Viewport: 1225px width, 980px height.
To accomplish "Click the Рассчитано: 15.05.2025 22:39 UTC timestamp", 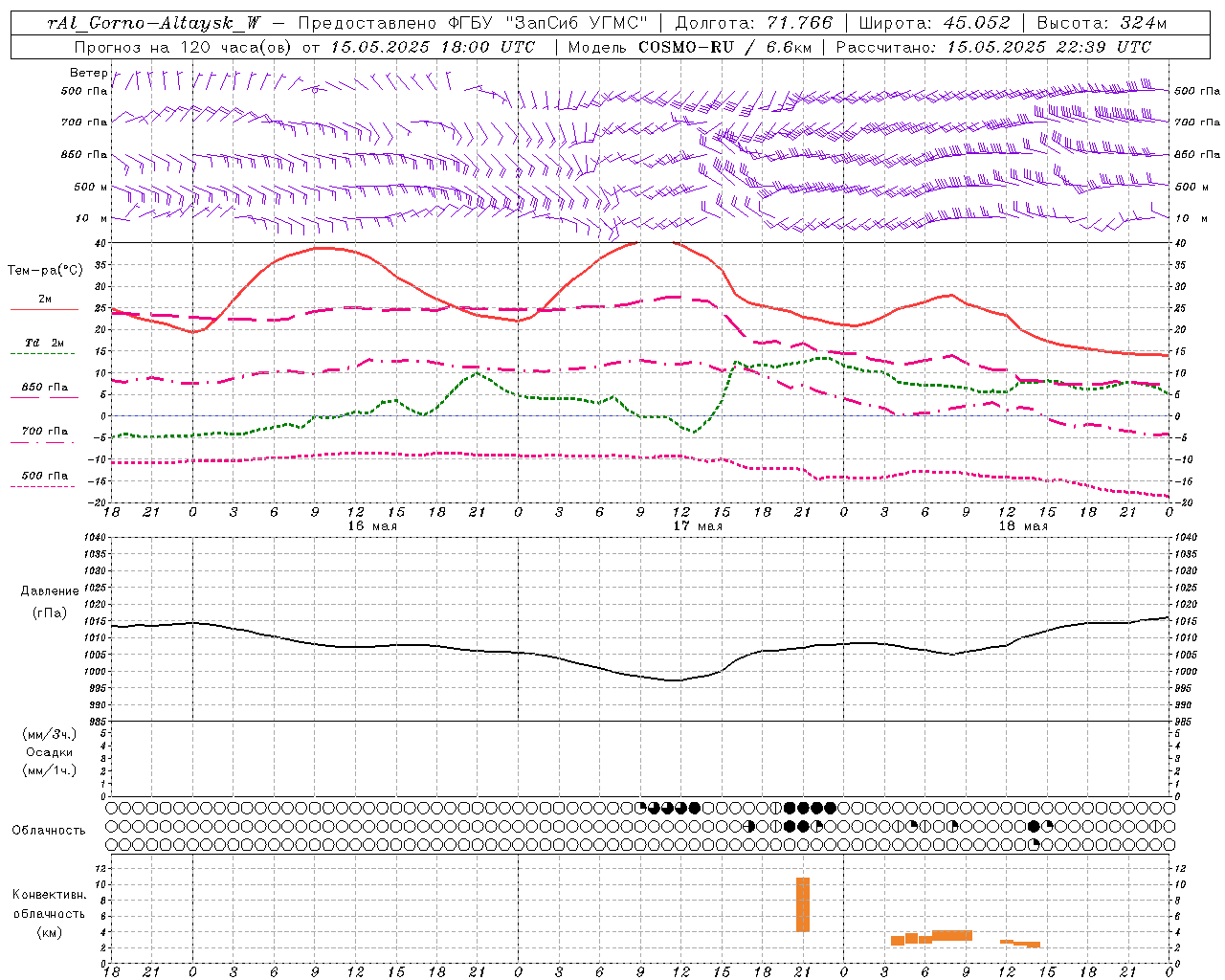I will pos(993,47).
